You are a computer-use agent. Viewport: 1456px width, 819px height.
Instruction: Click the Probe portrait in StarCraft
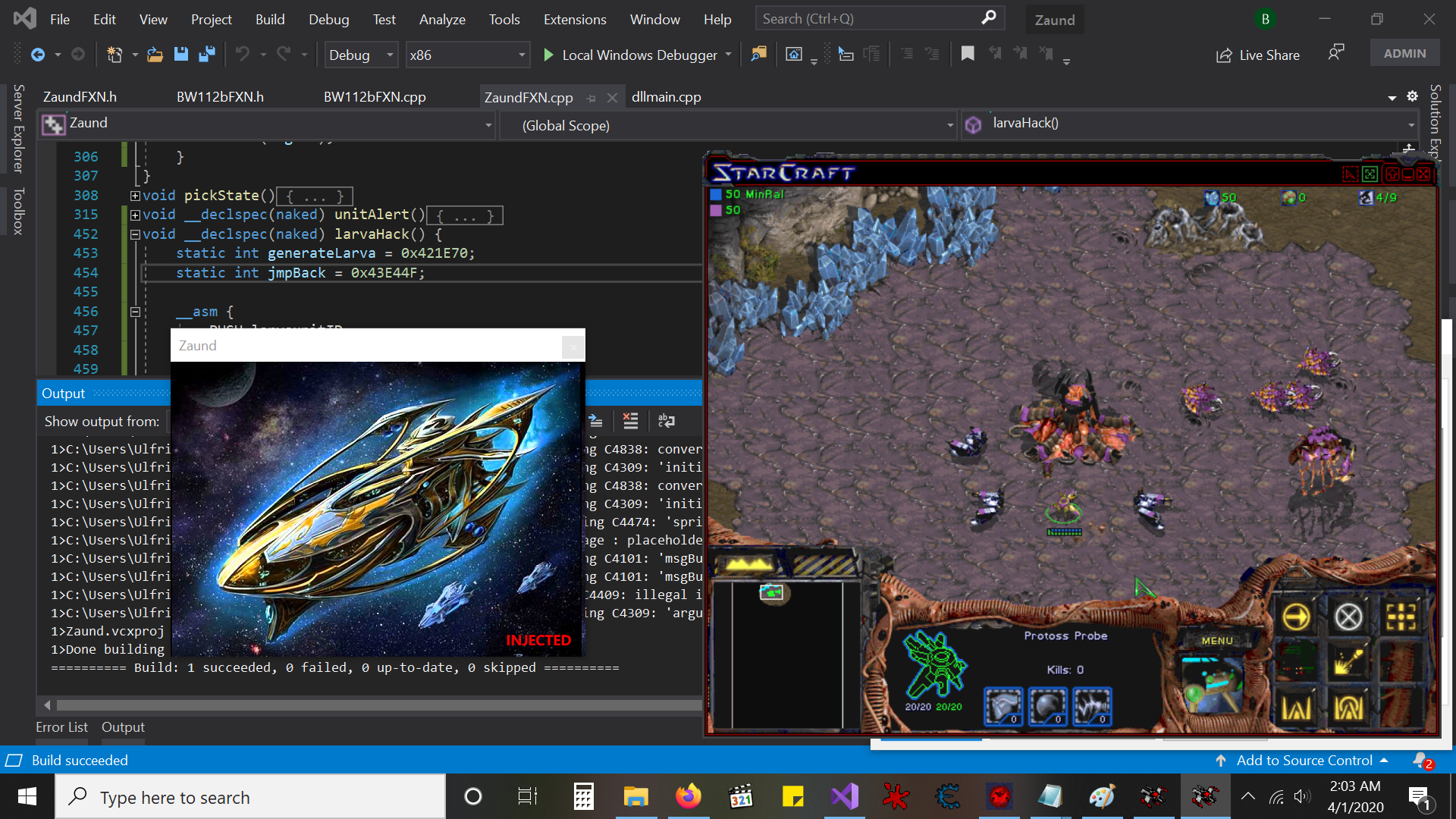point(1213,685)
